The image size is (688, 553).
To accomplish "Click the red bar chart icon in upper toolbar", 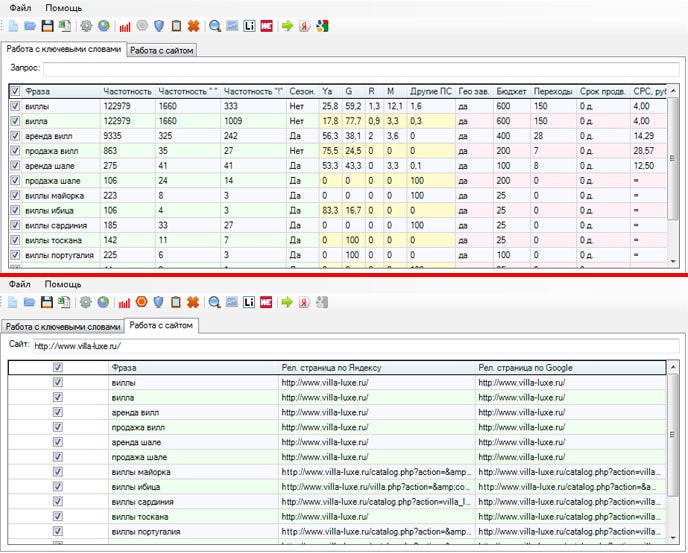I will [124, 25].
